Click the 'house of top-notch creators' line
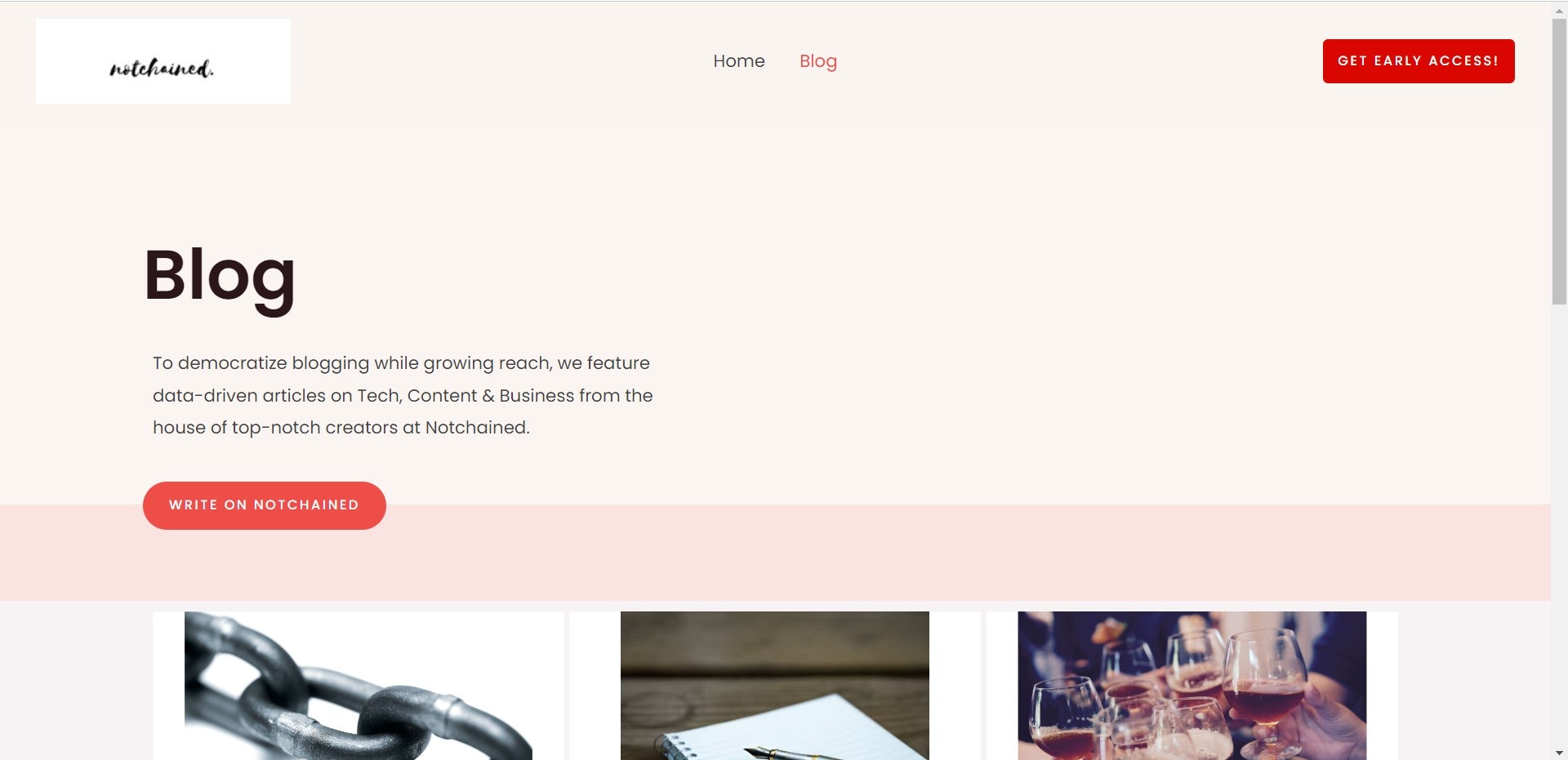Viewport: 1568px width, 760px height. [341, 428]
